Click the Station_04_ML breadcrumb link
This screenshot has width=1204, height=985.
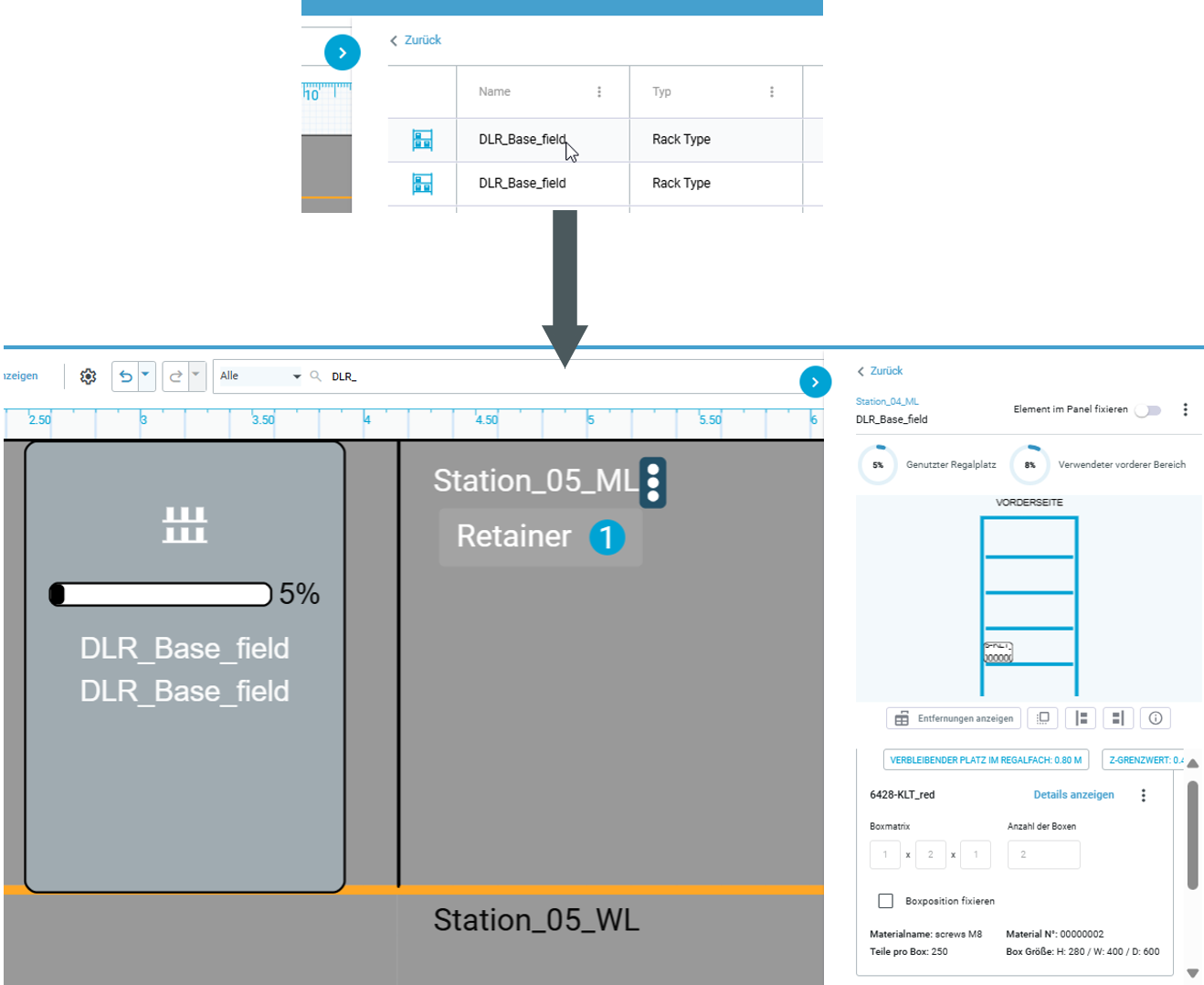(886, 401)
